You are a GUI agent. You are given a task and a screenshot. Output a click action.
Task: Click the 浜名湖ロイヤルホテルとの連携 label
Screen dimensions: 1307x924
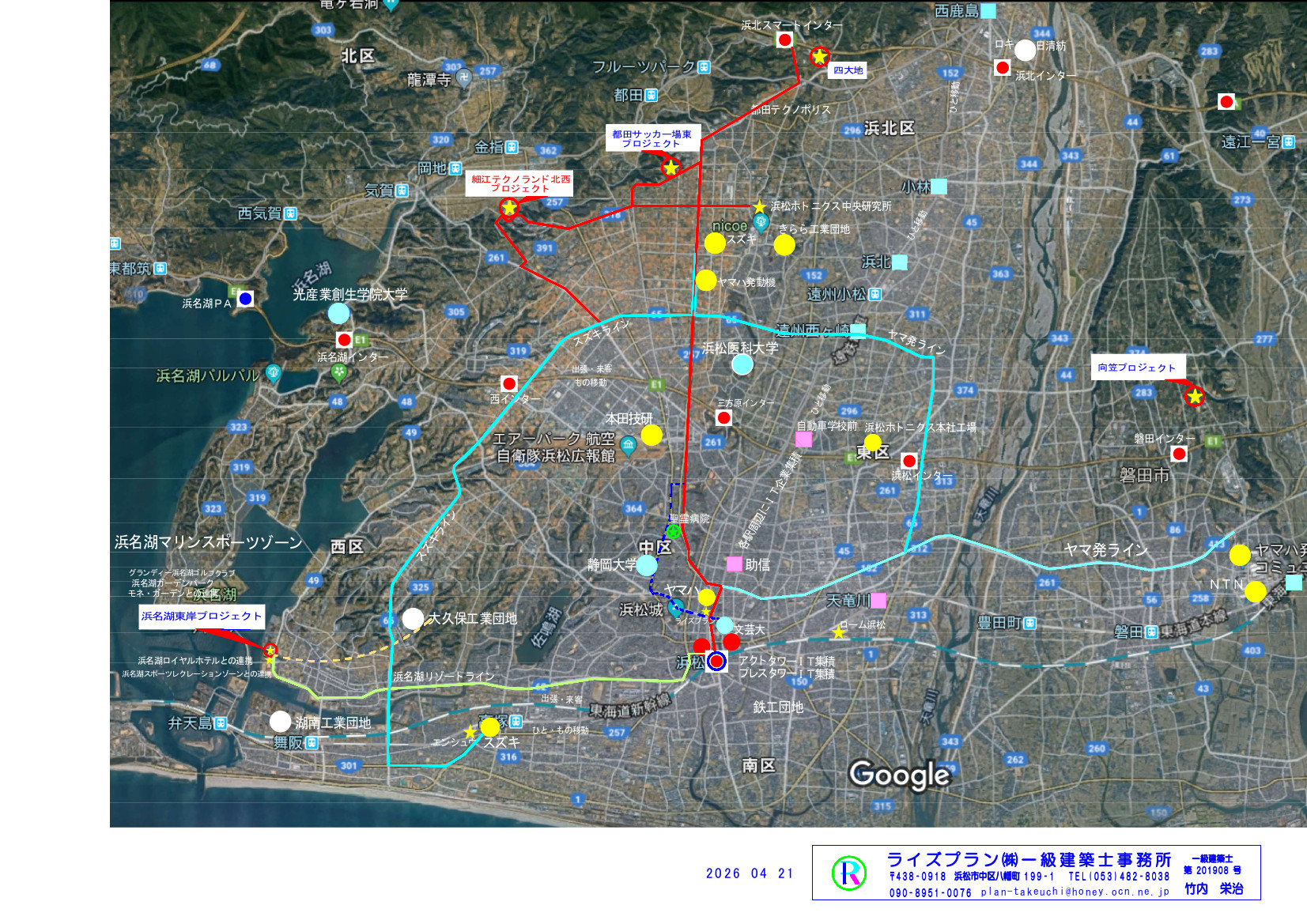point(195,661)
